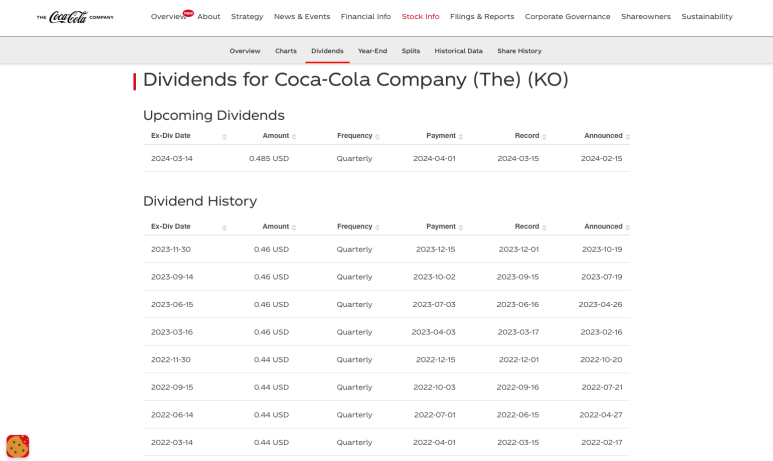Click record date 2022-12-01
Image resolution: width=773 pixels, height=461 pixels.
pyautogui.click(x=519, y=359)
